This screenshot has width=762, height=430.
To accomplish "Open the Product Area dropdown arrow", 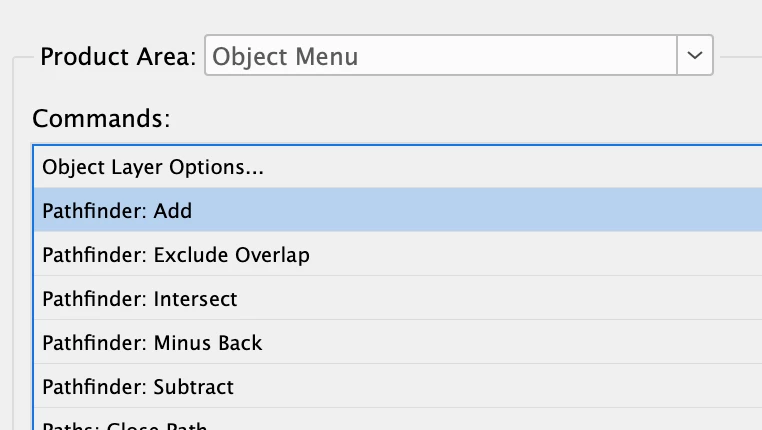I will click(x=695, y=55).
